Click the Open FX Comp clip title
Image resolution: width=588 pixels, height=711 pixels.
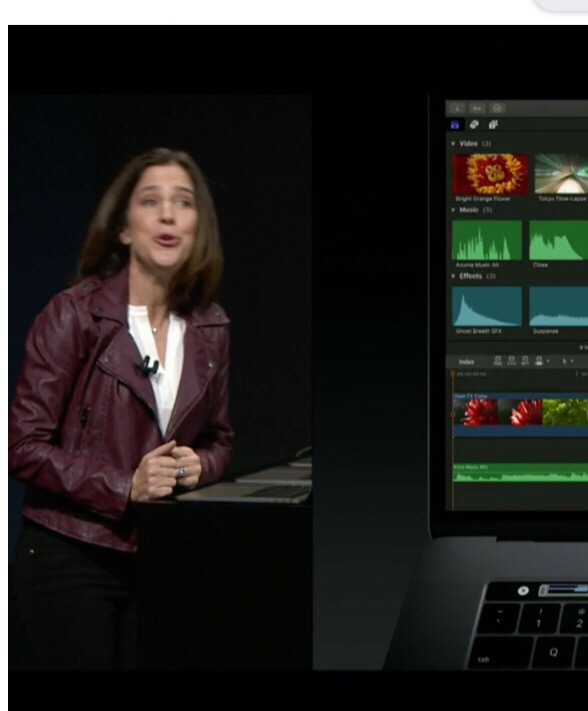pyautogui.click(x=471, y=396)
